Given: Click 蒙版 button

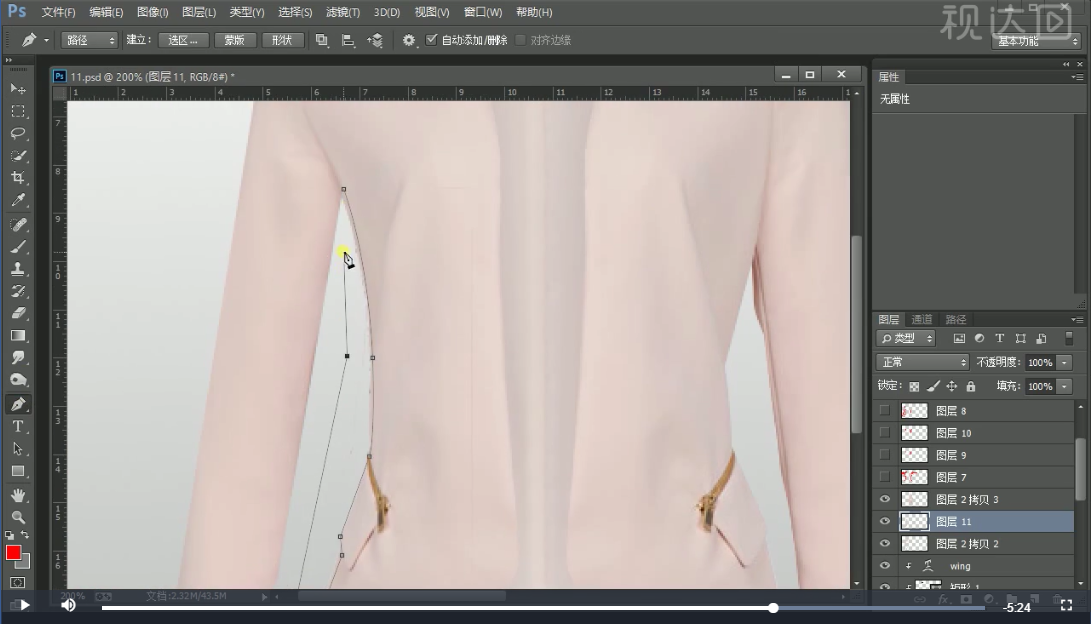Looking at the screenshot, I should coord(234,40).
